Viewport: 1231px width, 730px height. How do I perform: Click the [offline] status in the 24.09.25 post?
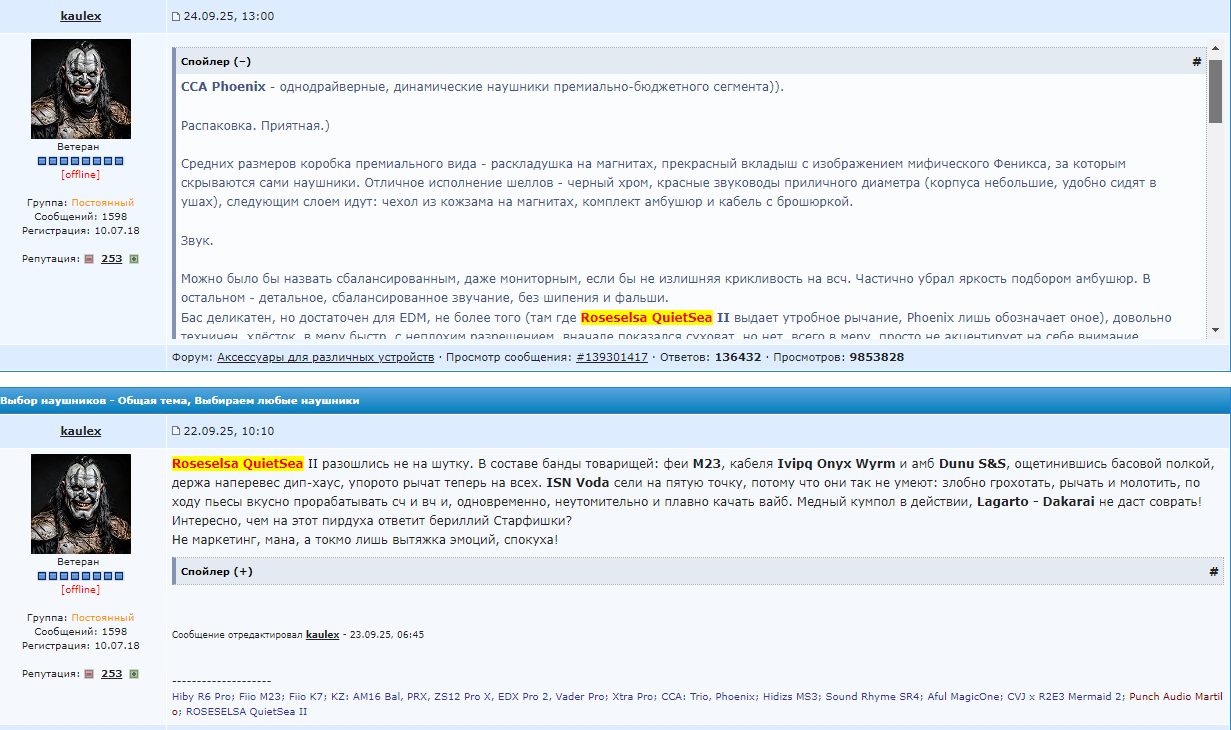81,174
